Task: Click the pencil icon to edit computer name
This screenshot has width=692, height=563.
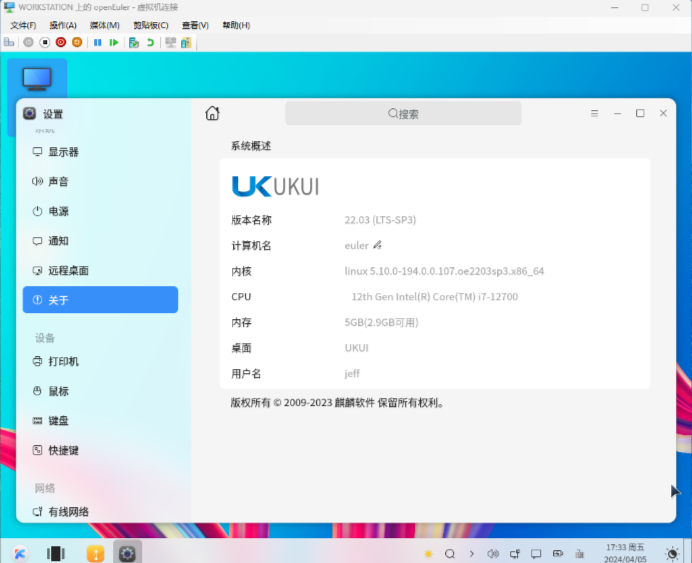Action: [x=378, y=245]
